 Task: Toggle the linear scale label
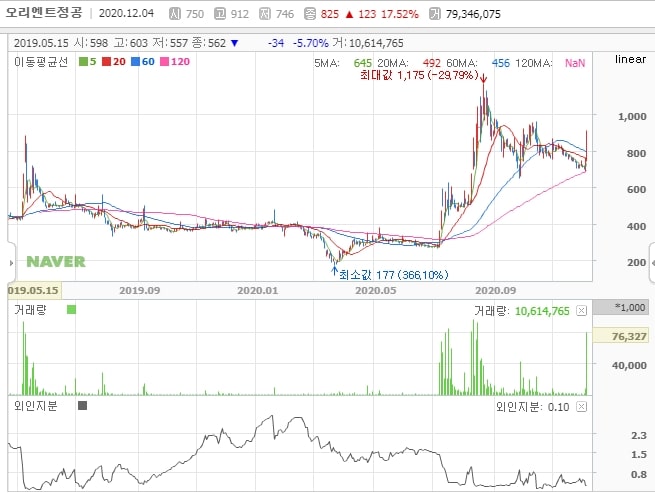click(630, 59)
